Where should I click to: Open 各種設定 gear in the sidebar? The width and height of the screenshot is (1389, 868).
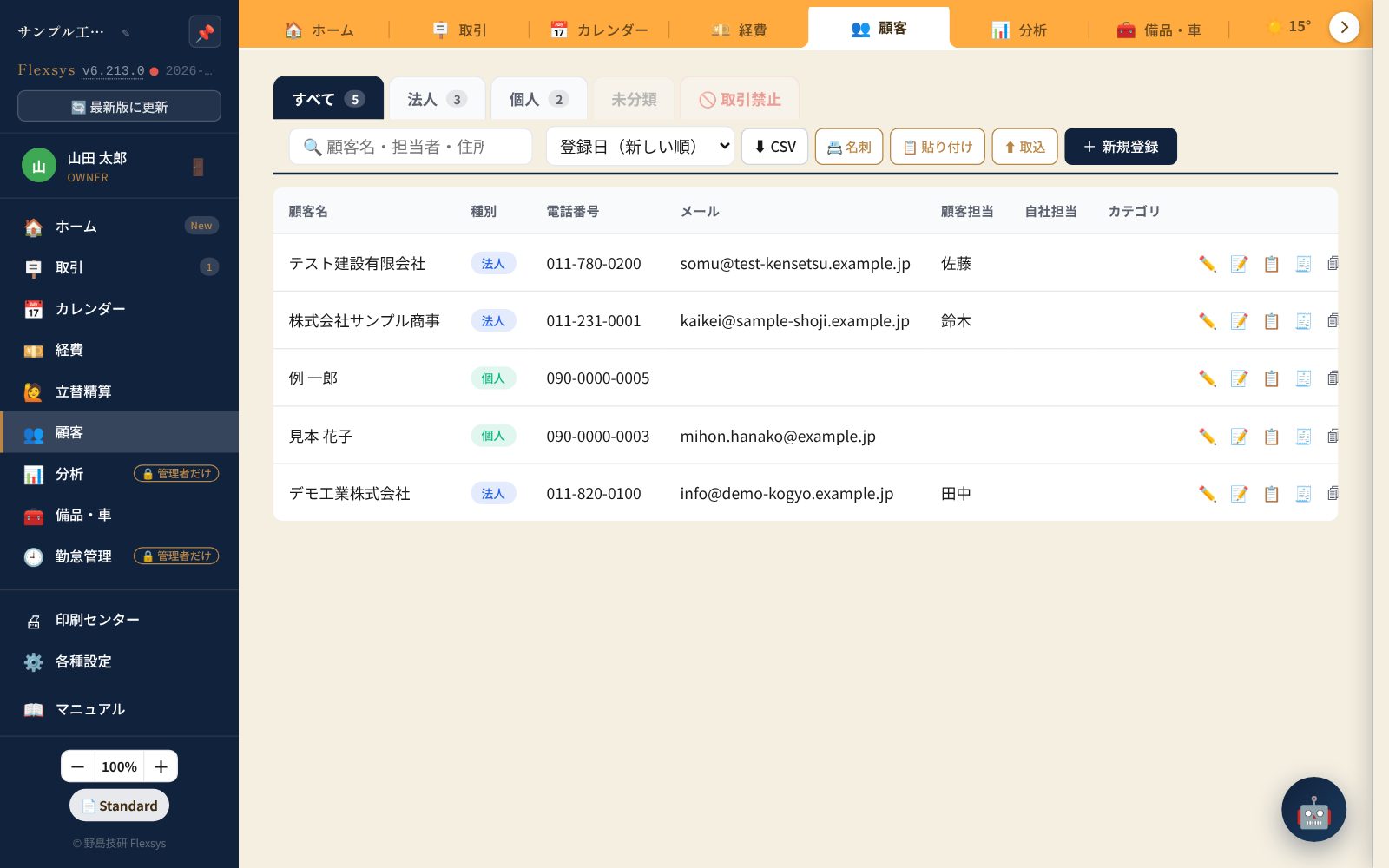coord(119,661)
